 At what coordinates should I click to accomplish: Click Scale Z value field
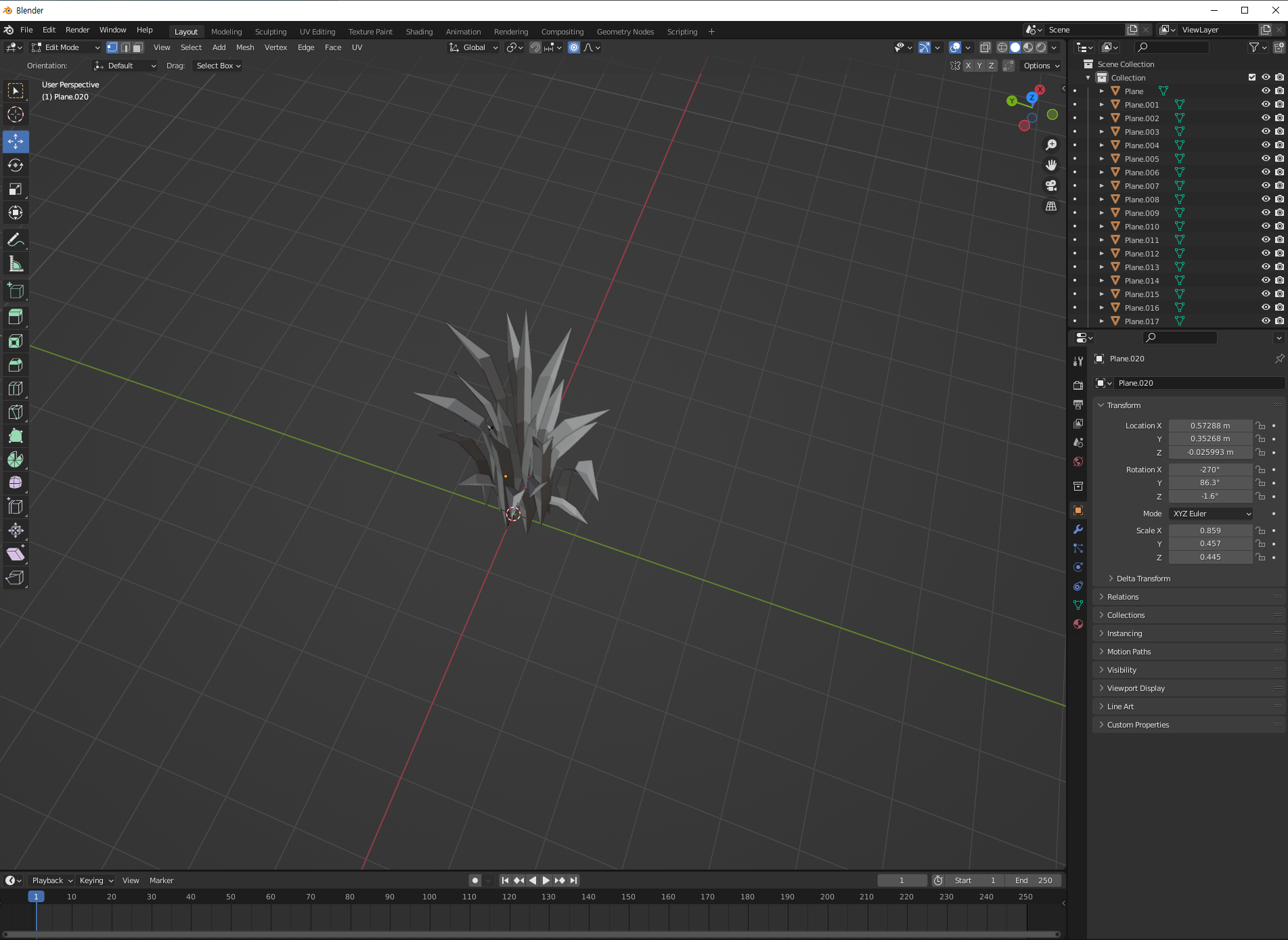(x=1210, y=557)
